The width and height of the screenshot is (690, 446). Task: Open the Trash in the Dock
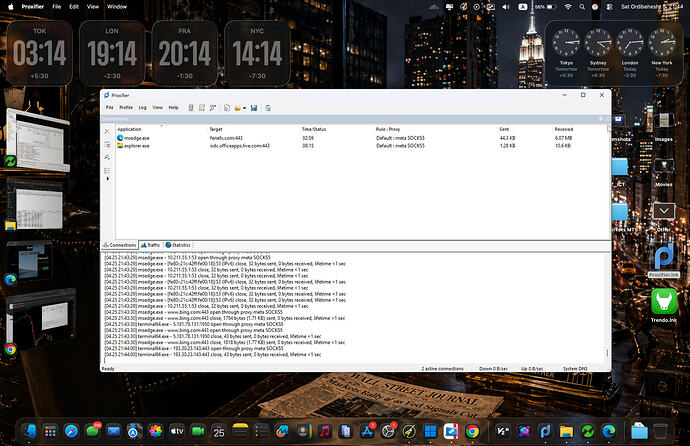660,431
